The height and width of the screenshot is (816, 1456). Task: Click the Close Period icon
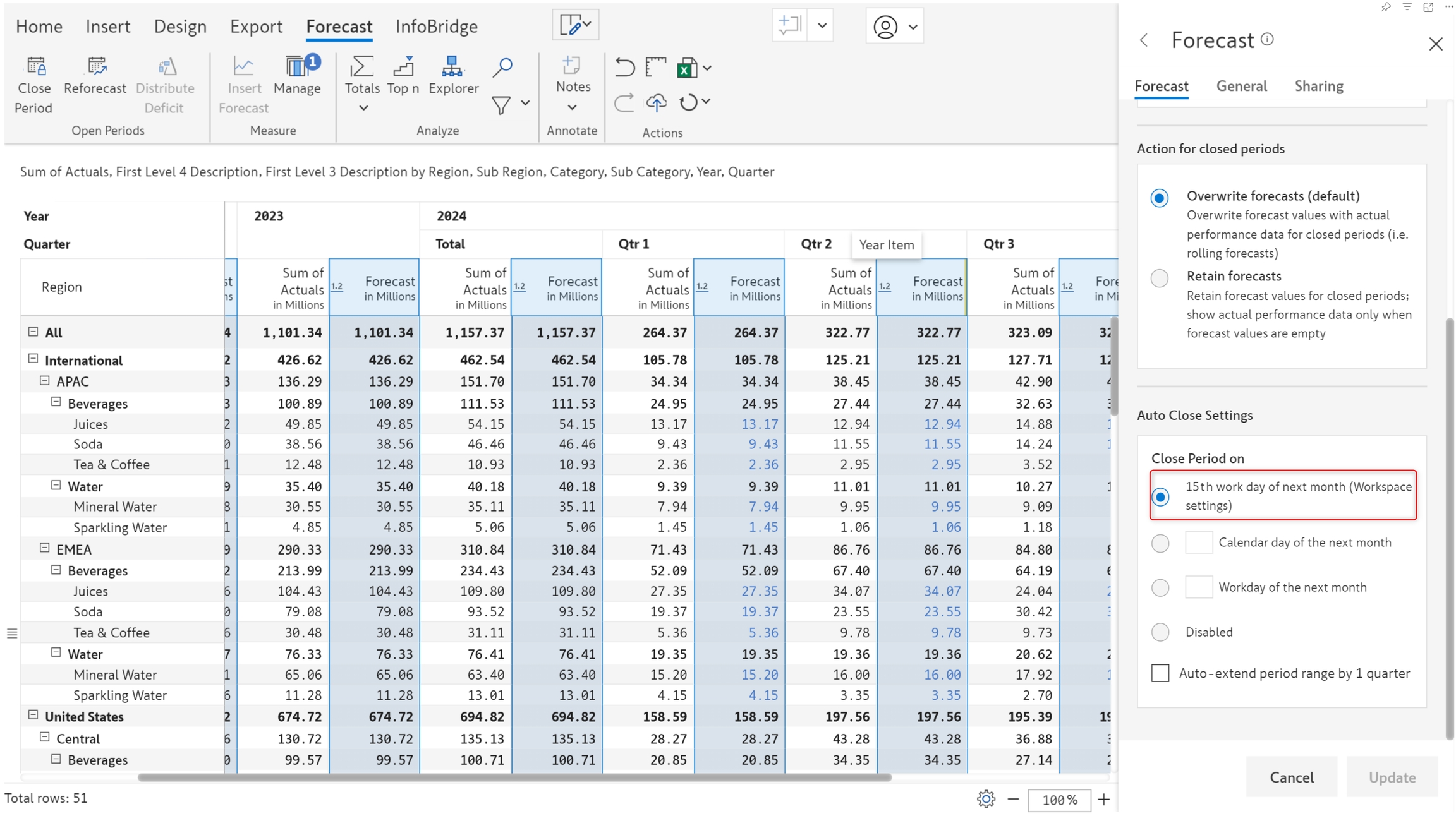(35, 67)
